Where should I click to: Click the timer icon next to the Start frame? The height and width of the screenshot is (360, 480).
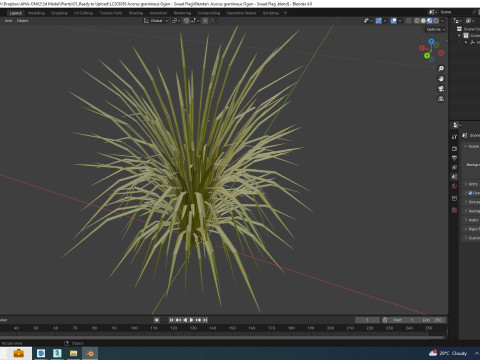(x=385, y=320)
